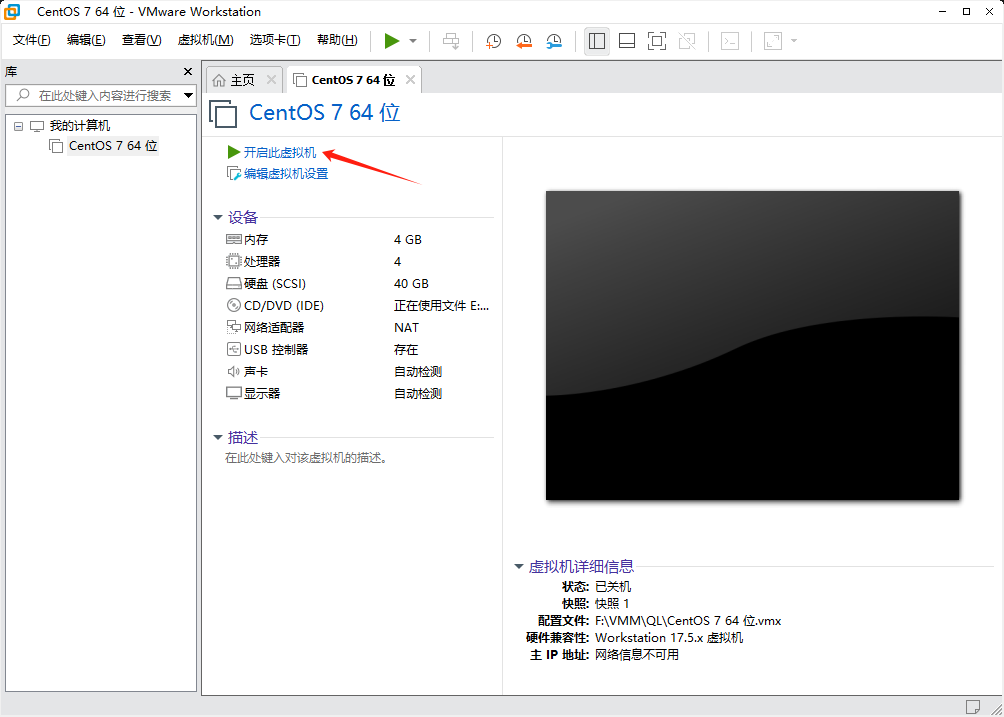Click the CD/DVD (IDE) device entry

[x=284, y=306]
